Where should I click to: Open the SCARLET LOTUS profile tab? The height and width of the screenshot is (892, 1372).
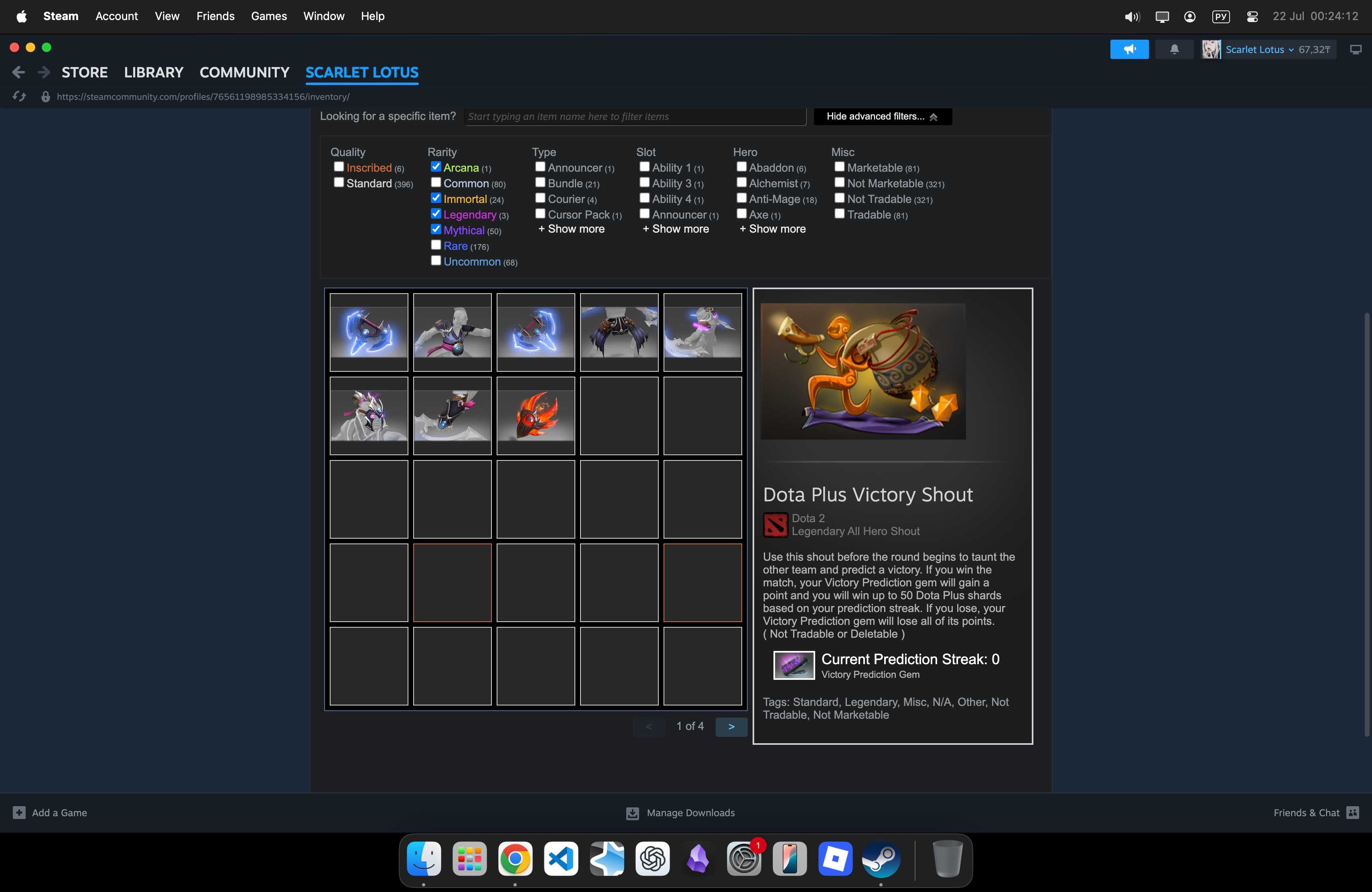click(x=362, y=72)
